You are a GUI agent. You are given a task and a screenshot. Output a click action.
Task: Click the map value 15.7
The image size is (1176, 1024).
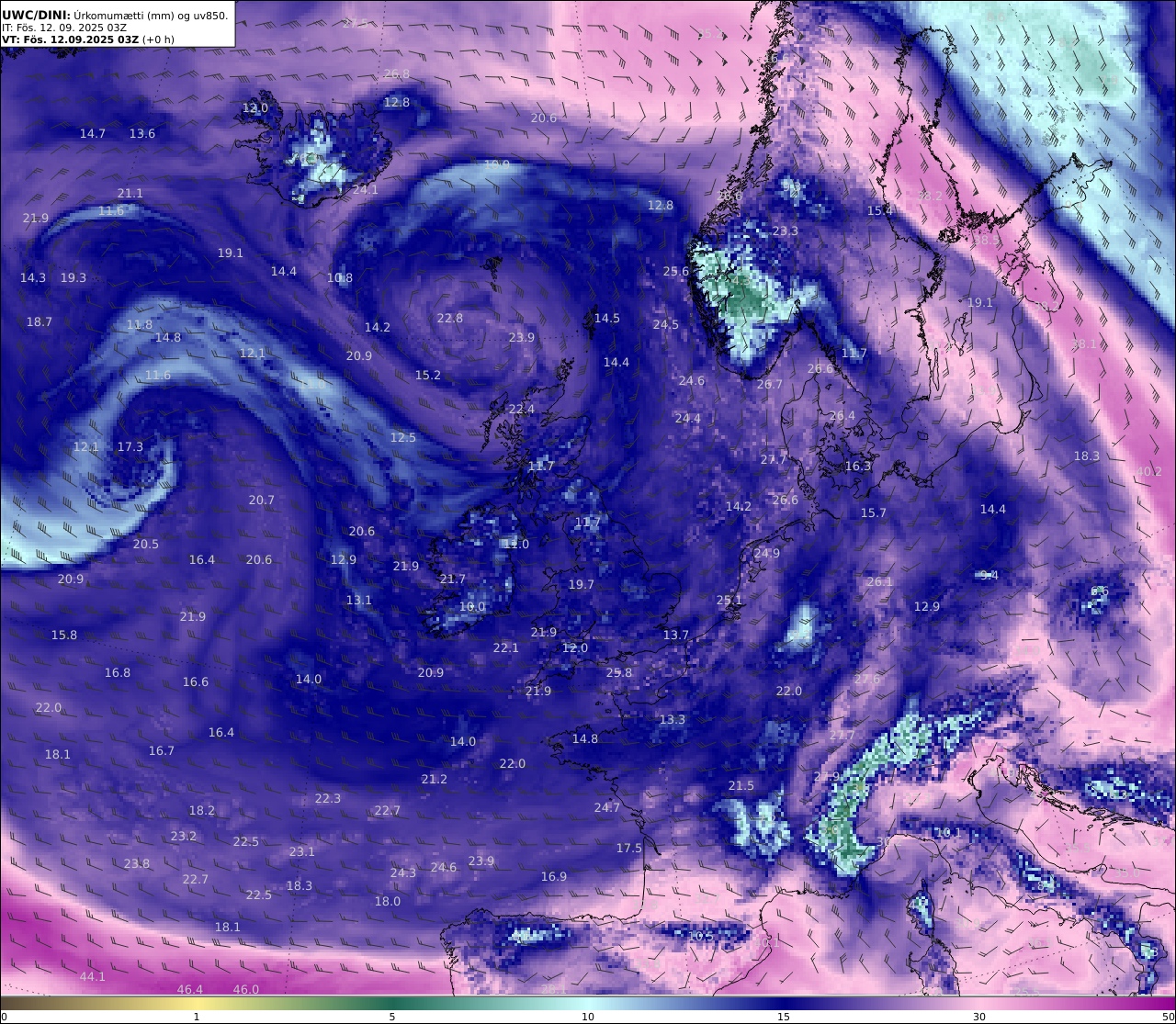(x=874, y=512)
